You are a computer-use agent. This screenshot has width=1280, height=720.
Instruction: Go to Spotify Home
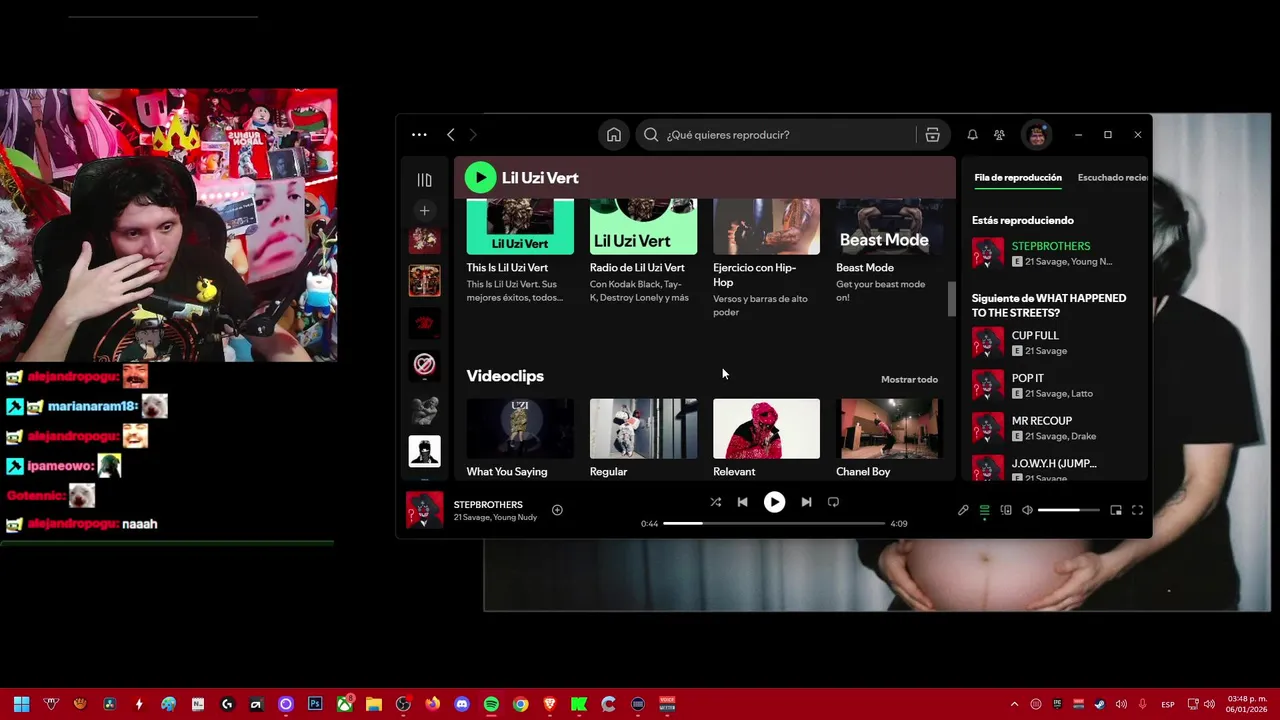tap(614, 135)
